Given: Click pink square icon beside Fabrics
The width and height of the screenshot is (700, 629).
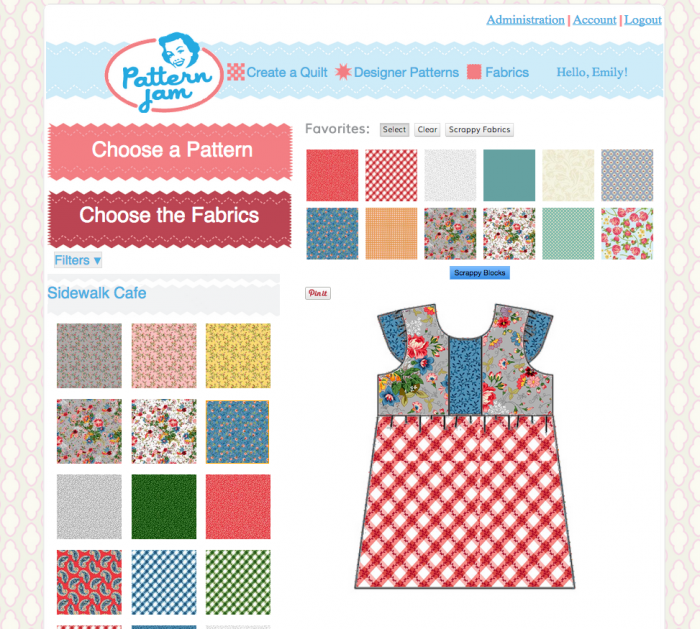Looking at the screenshot, I should click(474, 72).
